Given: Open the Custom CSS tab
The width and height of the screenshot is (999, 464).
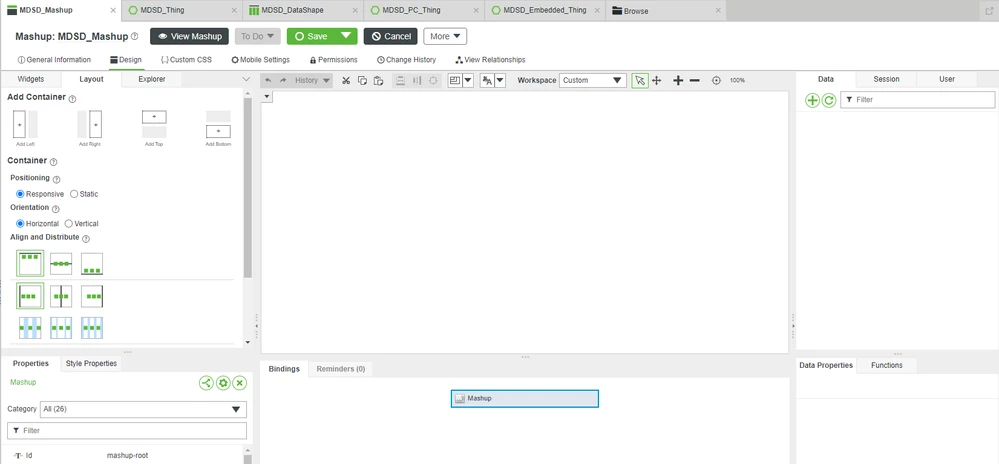Looking at the screenshot, I should (x=186, y=60).
